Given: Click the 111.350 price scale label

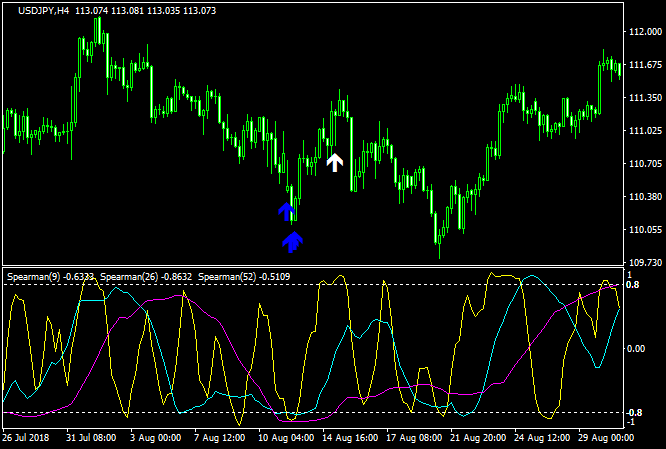Looking at the screenshot, I should (646, 98).
